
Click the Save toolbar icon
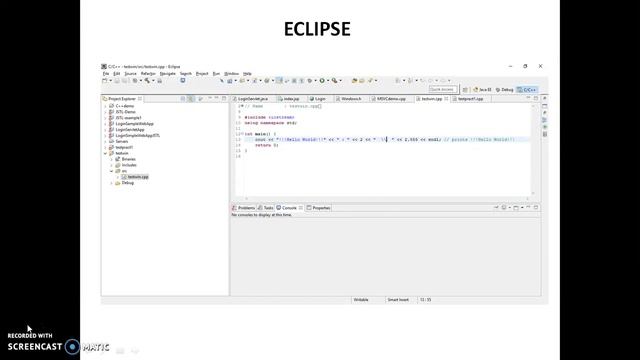point(117,81)
